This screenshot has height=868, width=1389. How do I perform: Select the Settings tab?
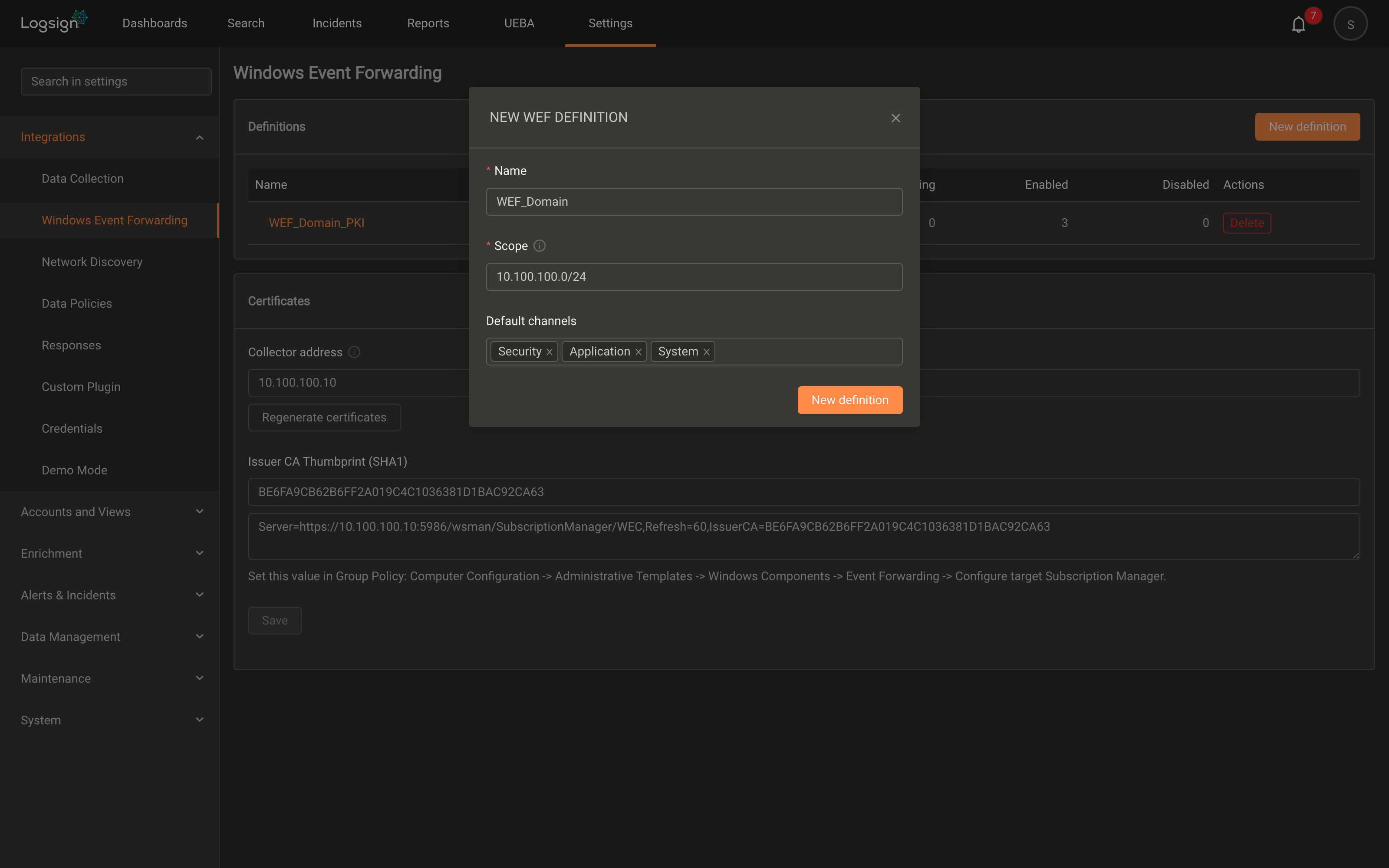point(610,23)
